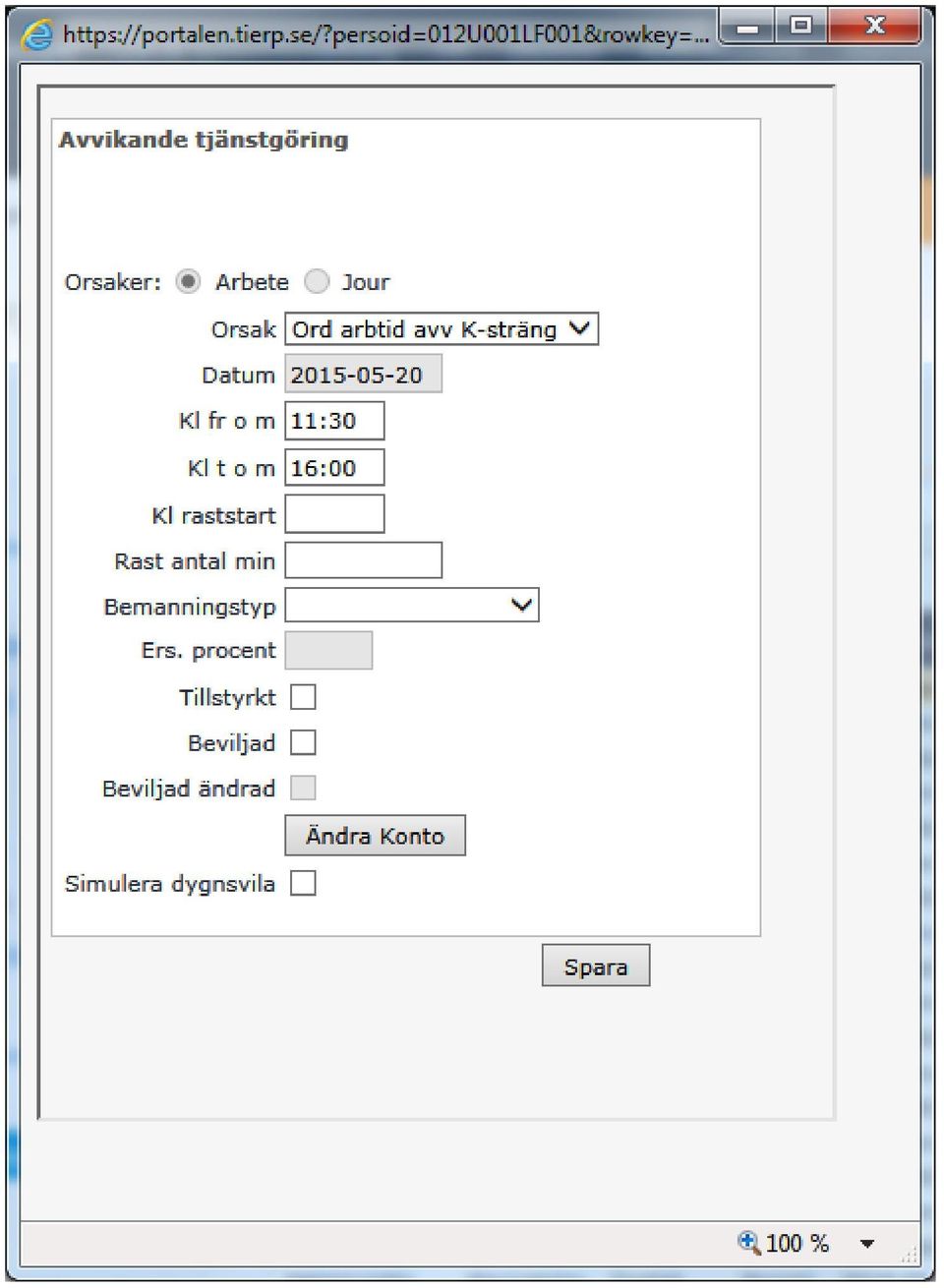Viewport: 944px width, 1288px height.
Task: Click the URL text in title bar
Action: [x=385, y=35]
